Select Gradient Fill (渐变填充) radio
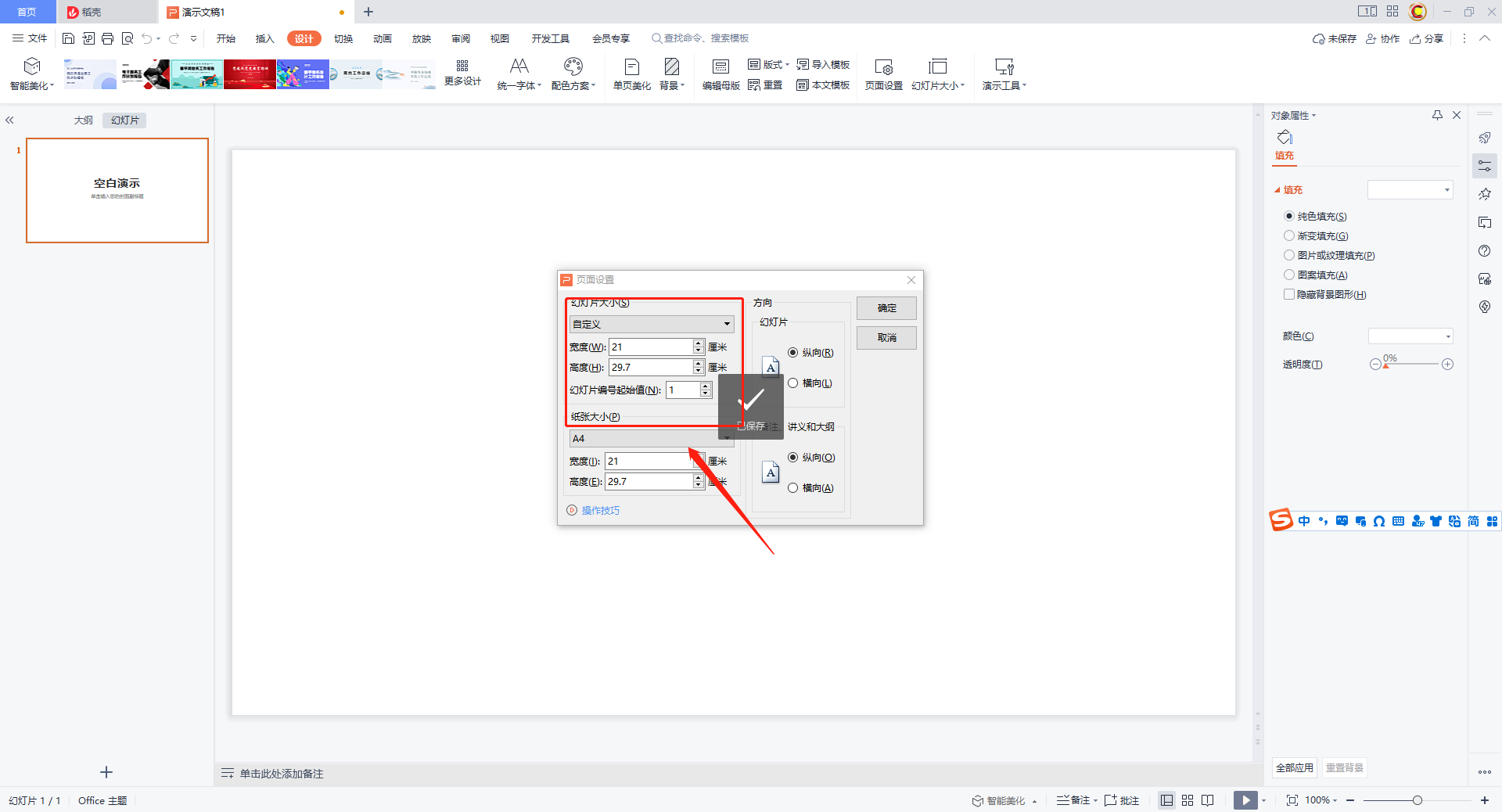The width and height of the screenshot is (1502, 812). [1289, 235]
